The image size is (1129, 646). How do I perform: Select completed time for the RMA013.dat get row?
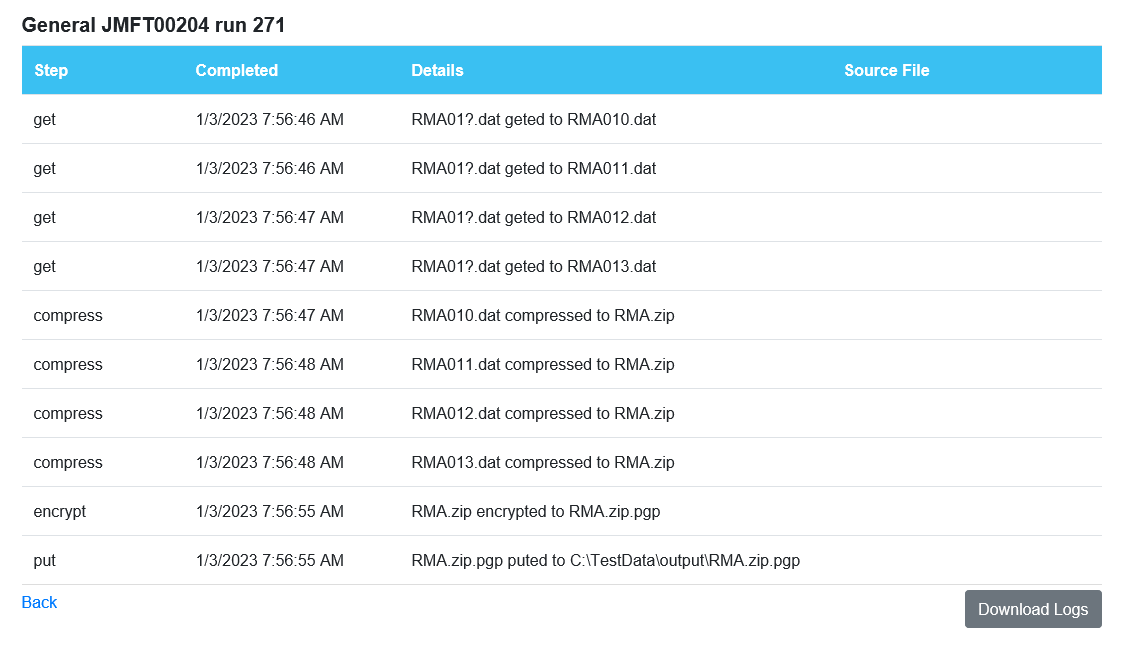click(x=269, y=266)
